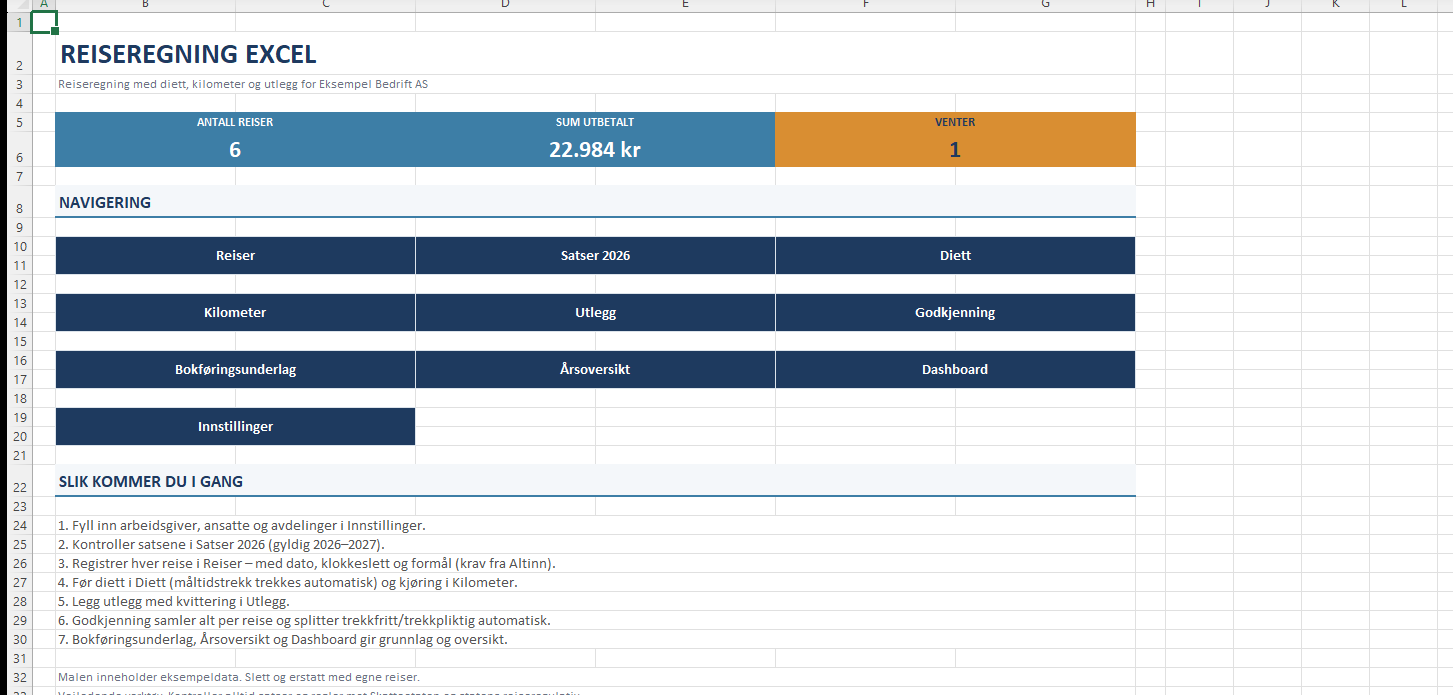This screenshot has width=1453, height=695.
Task: Select column C header
Action: (x=325, y=5)
